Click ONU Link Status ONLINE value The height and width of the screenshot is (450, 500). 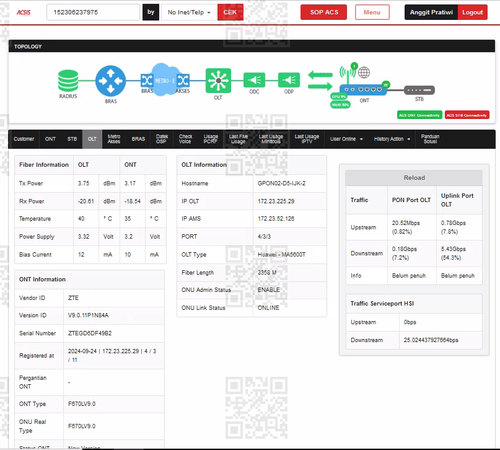[268, 308]
